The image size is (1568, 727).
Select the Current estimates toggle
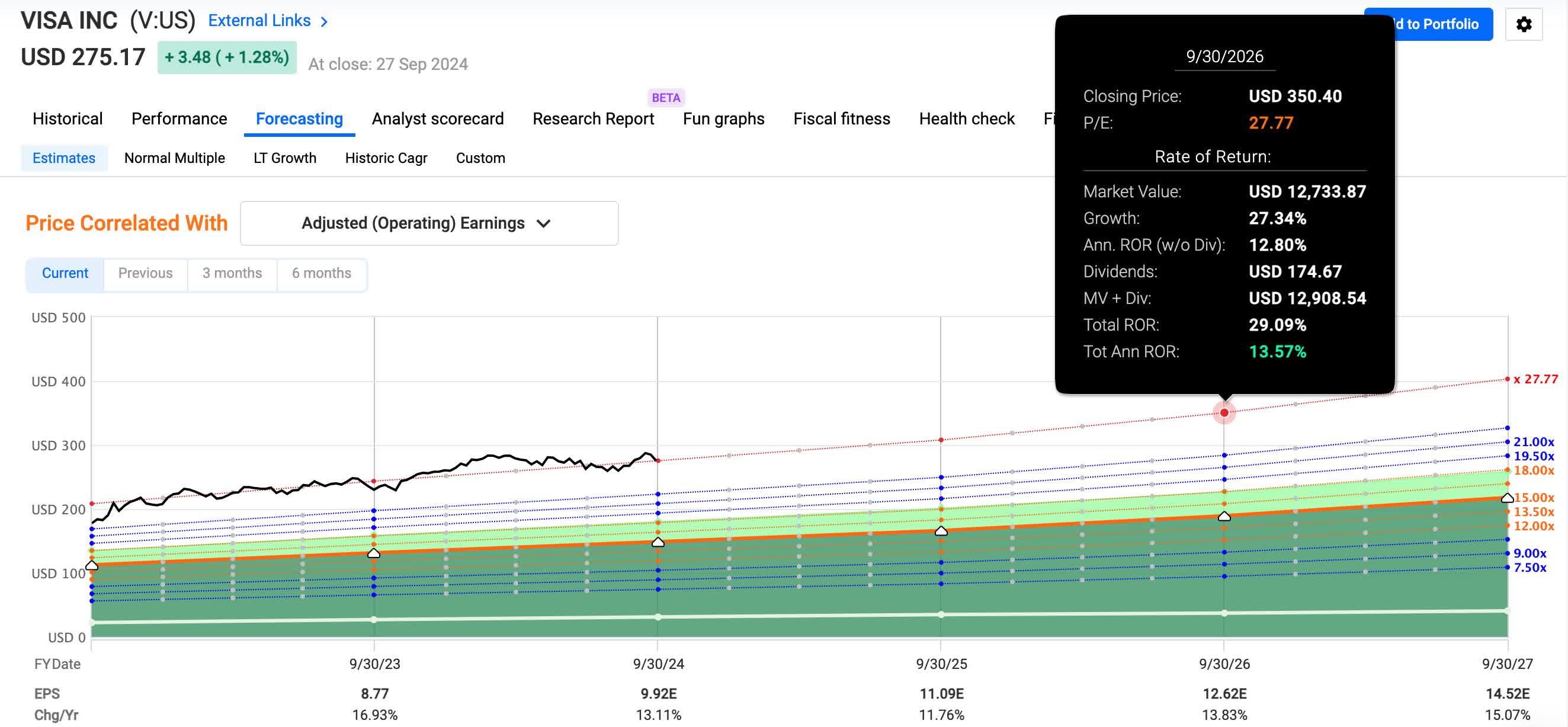coord(65,273)
